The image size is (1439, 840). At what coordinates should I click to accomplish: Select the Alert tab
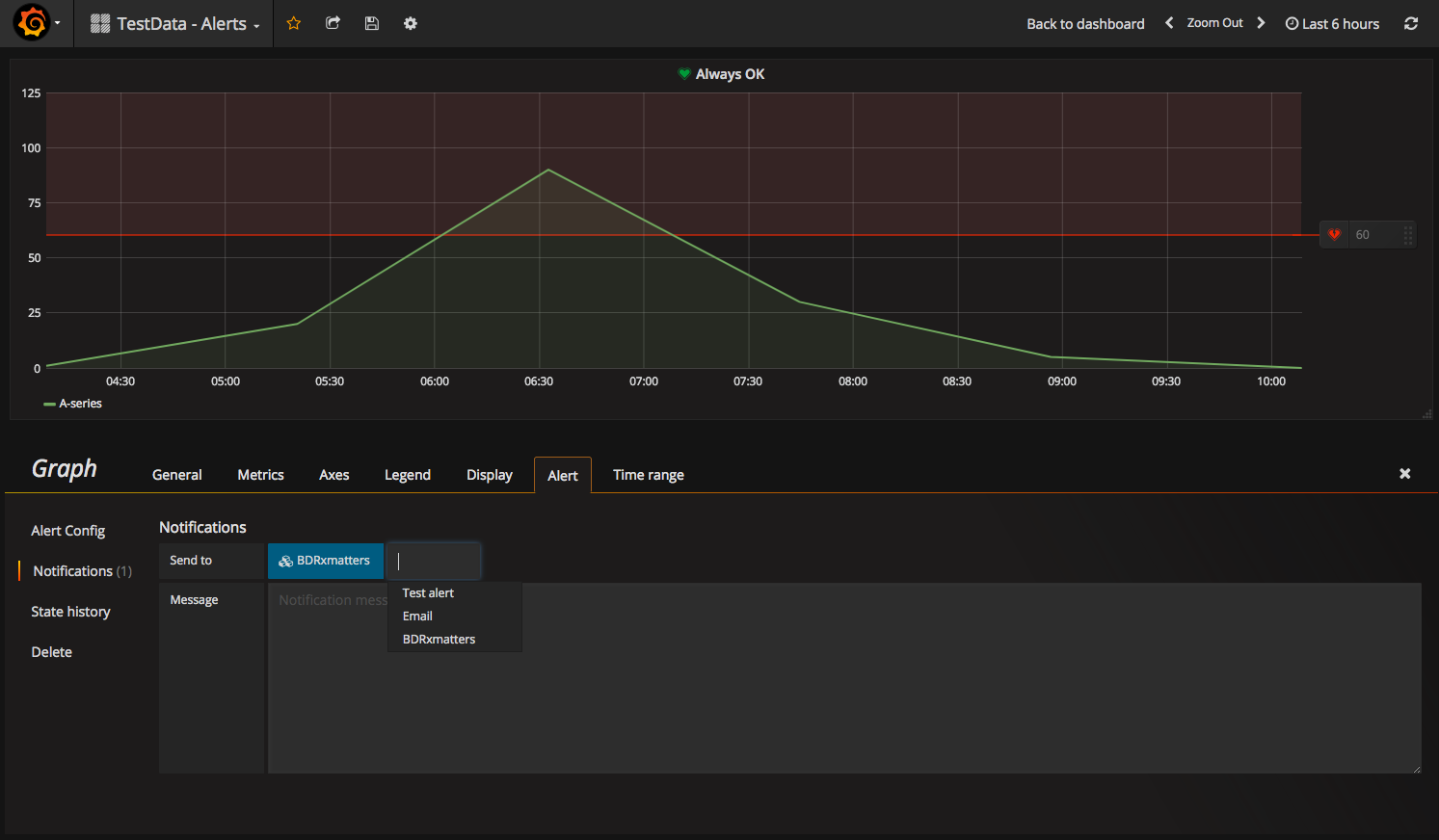pyautogui.click(x=563, y=475)
